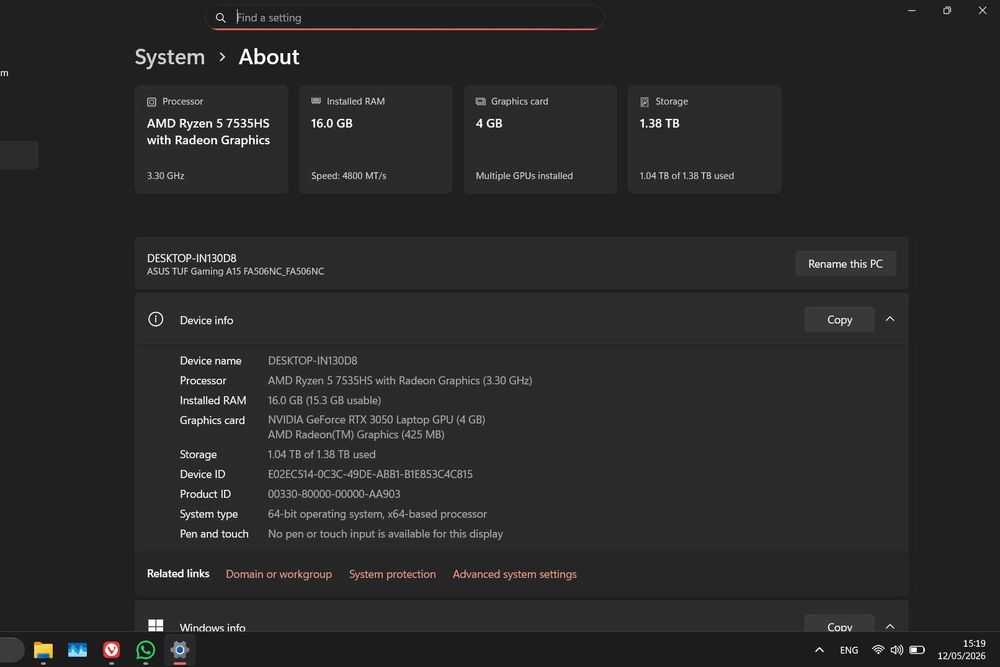Click the battery status tray icon
1000x667 pixels.
[x=917, y=650]
